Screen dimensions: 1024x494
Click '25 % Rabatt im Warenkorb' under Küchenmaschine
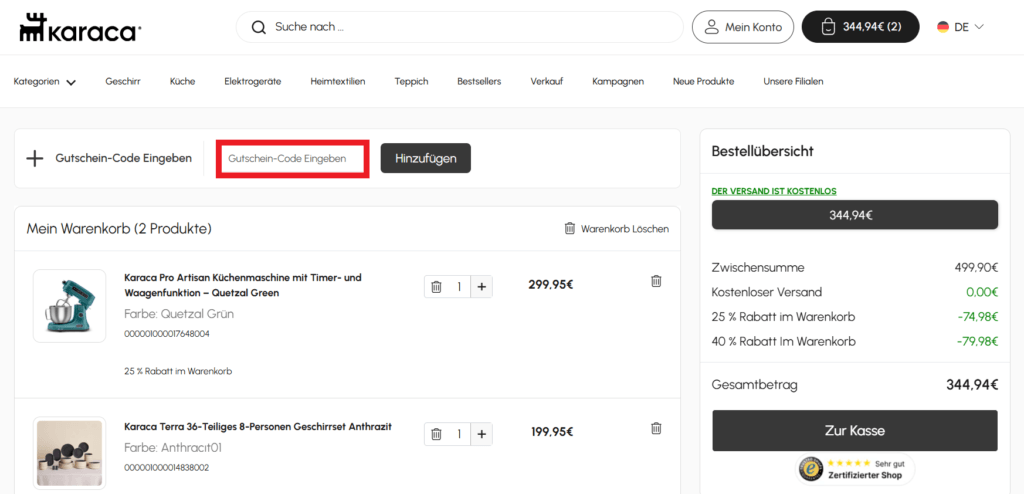click(178, 371)
